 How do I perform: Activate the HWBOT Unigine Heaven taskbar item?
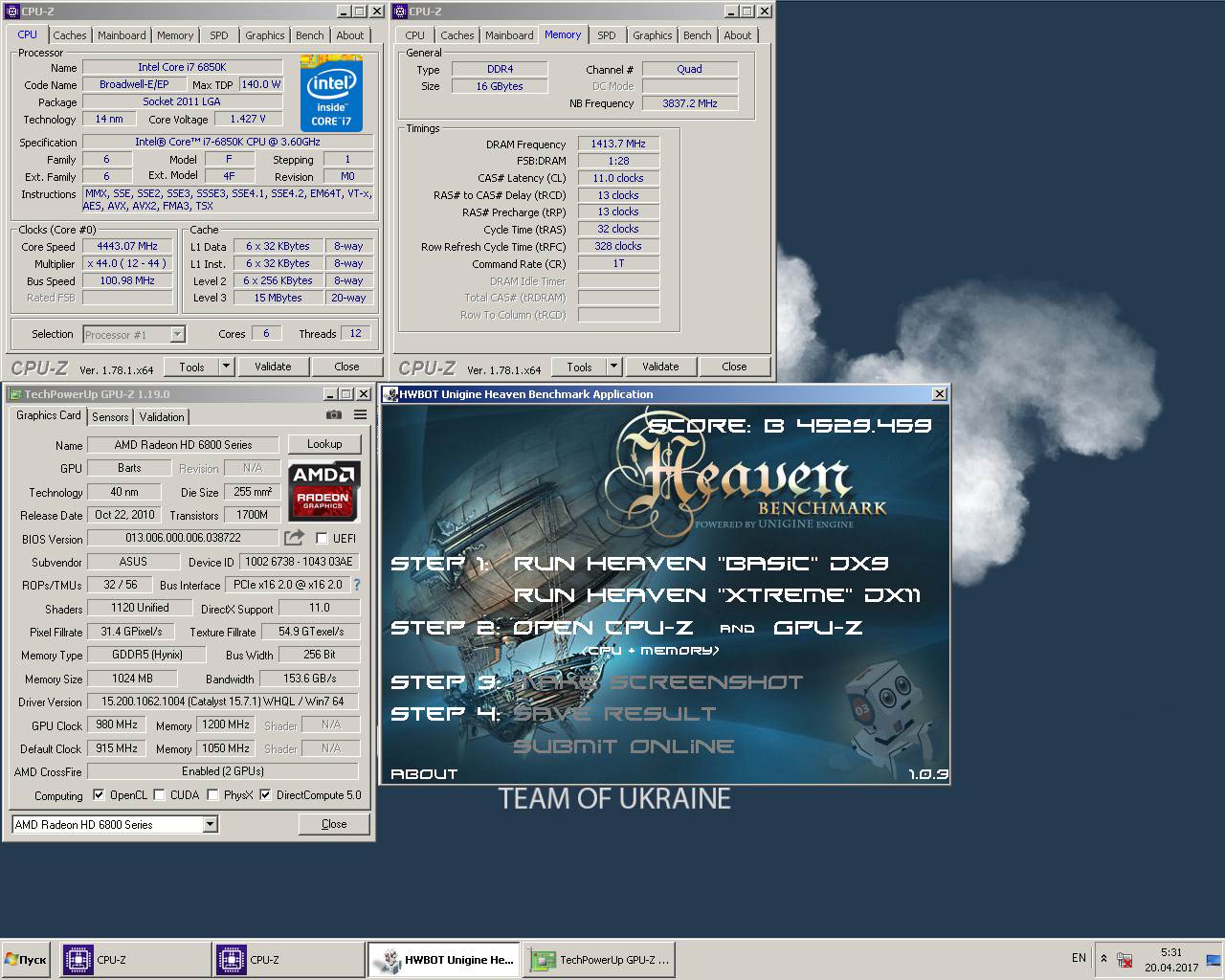(x=444, y=960)
